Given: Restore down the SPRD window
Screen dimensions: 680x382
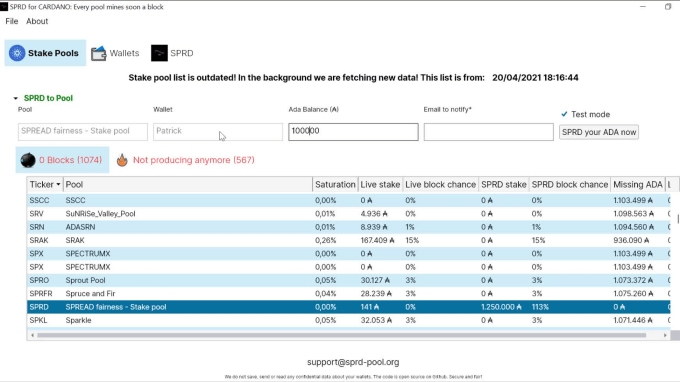Looking at the screenshot, I should pyautogui.click(x=668, y=7).
